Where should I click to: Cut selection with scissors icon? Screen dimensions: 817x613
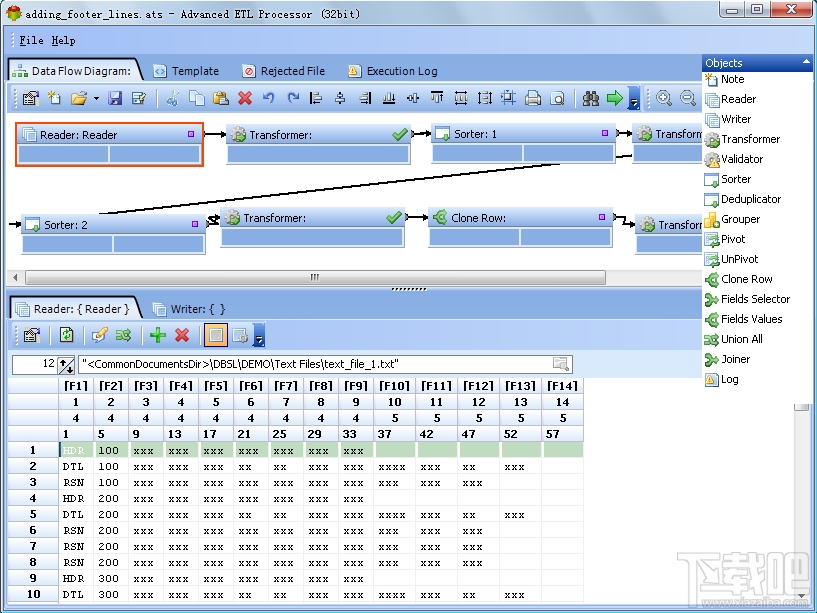pos(172,98)
